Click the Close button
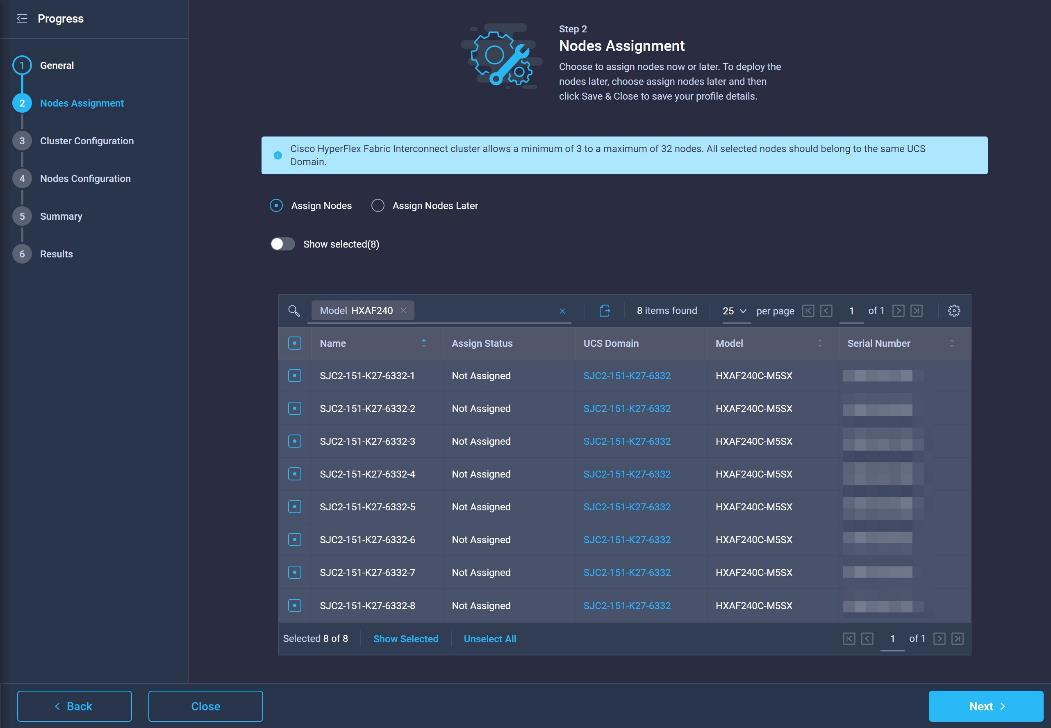1051x728 pixels. click(x=205, y=707)
